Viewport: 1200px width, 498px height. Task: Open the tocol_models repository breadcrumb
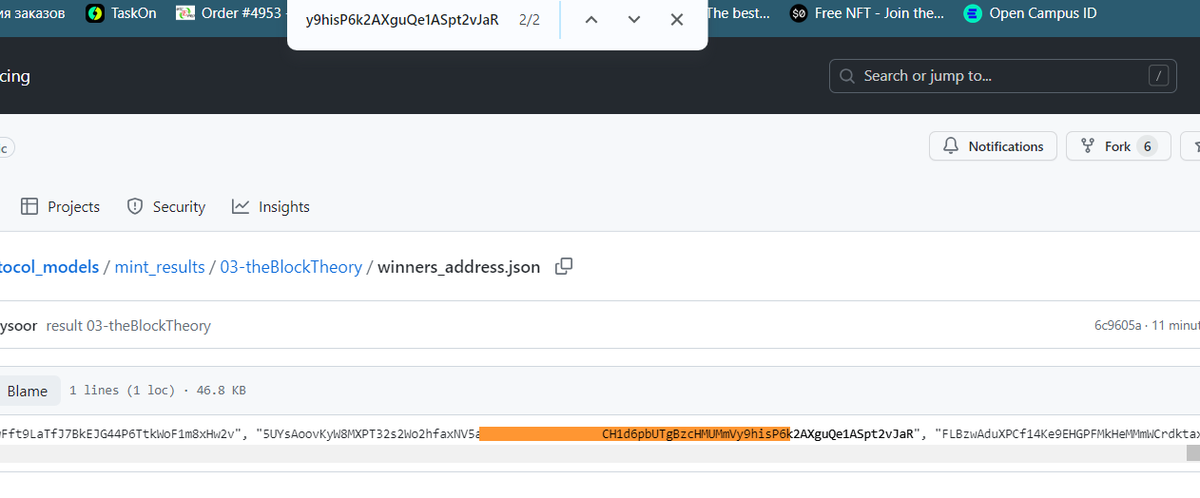pyautogui.click(x=50, y=267)
